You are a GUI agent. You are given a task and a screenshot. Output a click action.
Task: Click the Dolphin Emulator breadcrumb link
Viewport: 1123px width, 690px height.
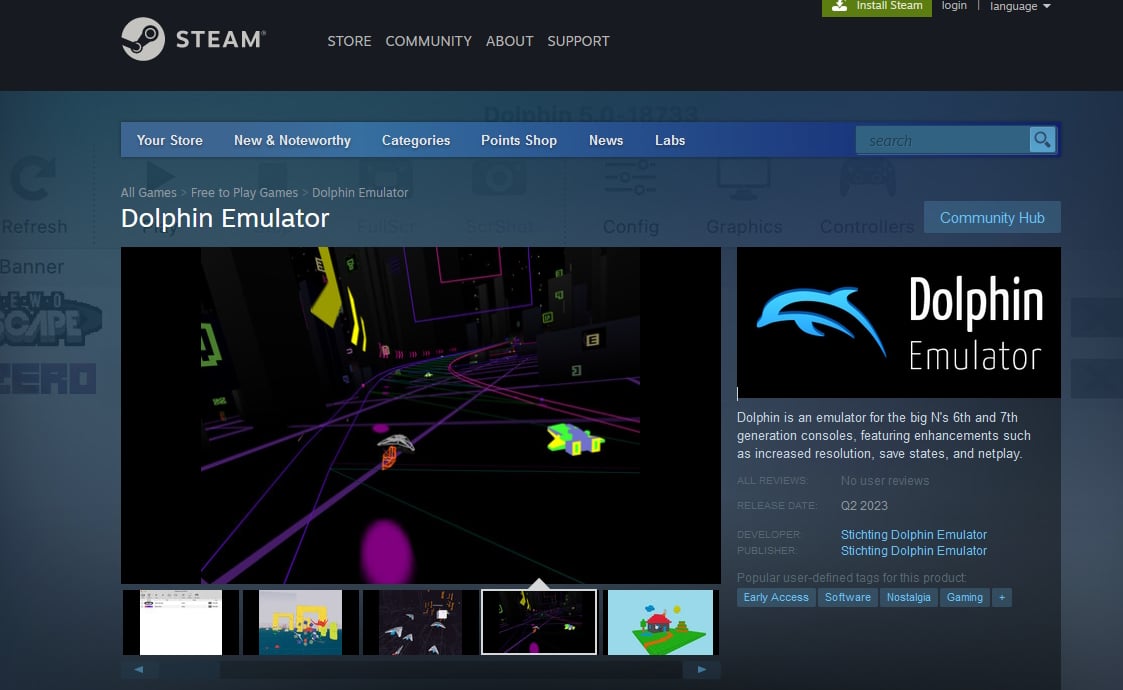[x=360, y=193]
